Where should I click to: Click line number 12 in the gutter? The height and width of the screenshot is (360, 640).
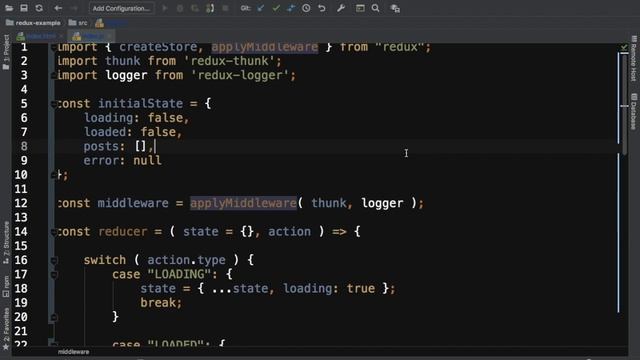click(21, 203)
